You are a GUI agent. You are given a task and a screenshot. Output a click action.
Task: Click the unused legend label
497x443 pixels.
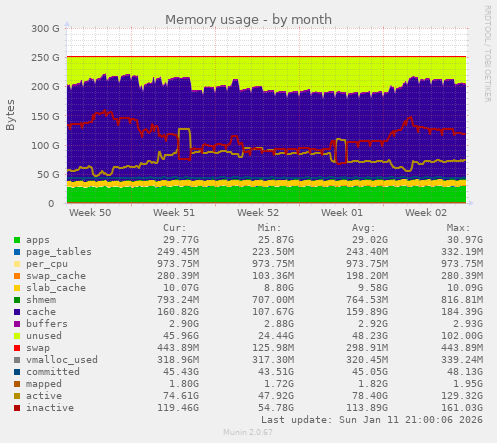point(44,336)
